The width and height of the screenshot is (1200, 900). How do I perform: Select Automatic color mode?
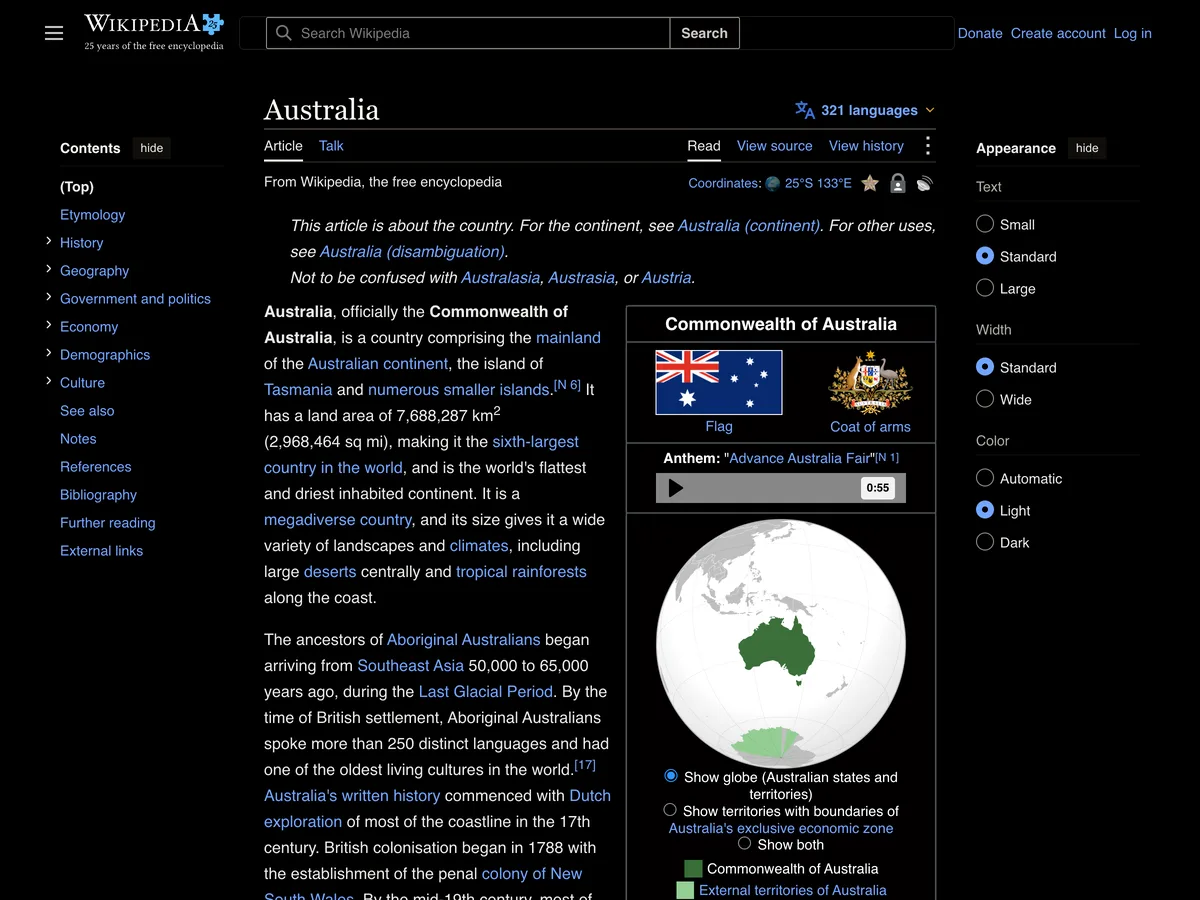click(985, 479)
